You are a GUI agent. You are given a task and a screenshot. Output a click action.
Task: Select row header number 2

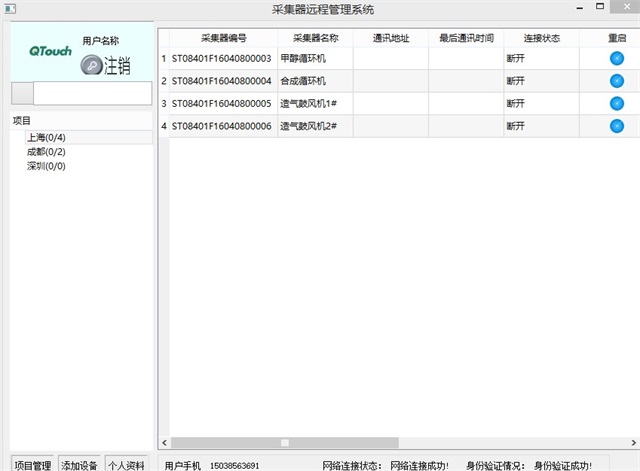[x=164, y=81]
